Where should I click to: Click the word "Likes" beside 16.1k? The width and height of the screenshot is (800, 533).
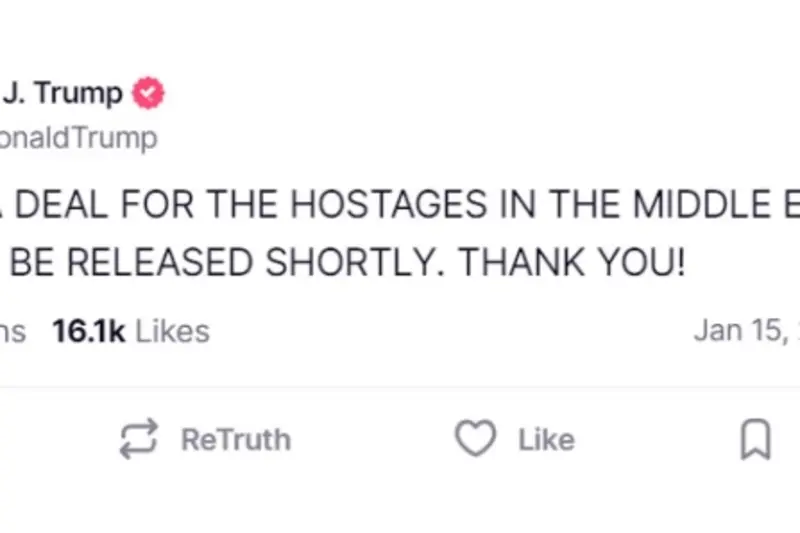(x=172, y=331)
